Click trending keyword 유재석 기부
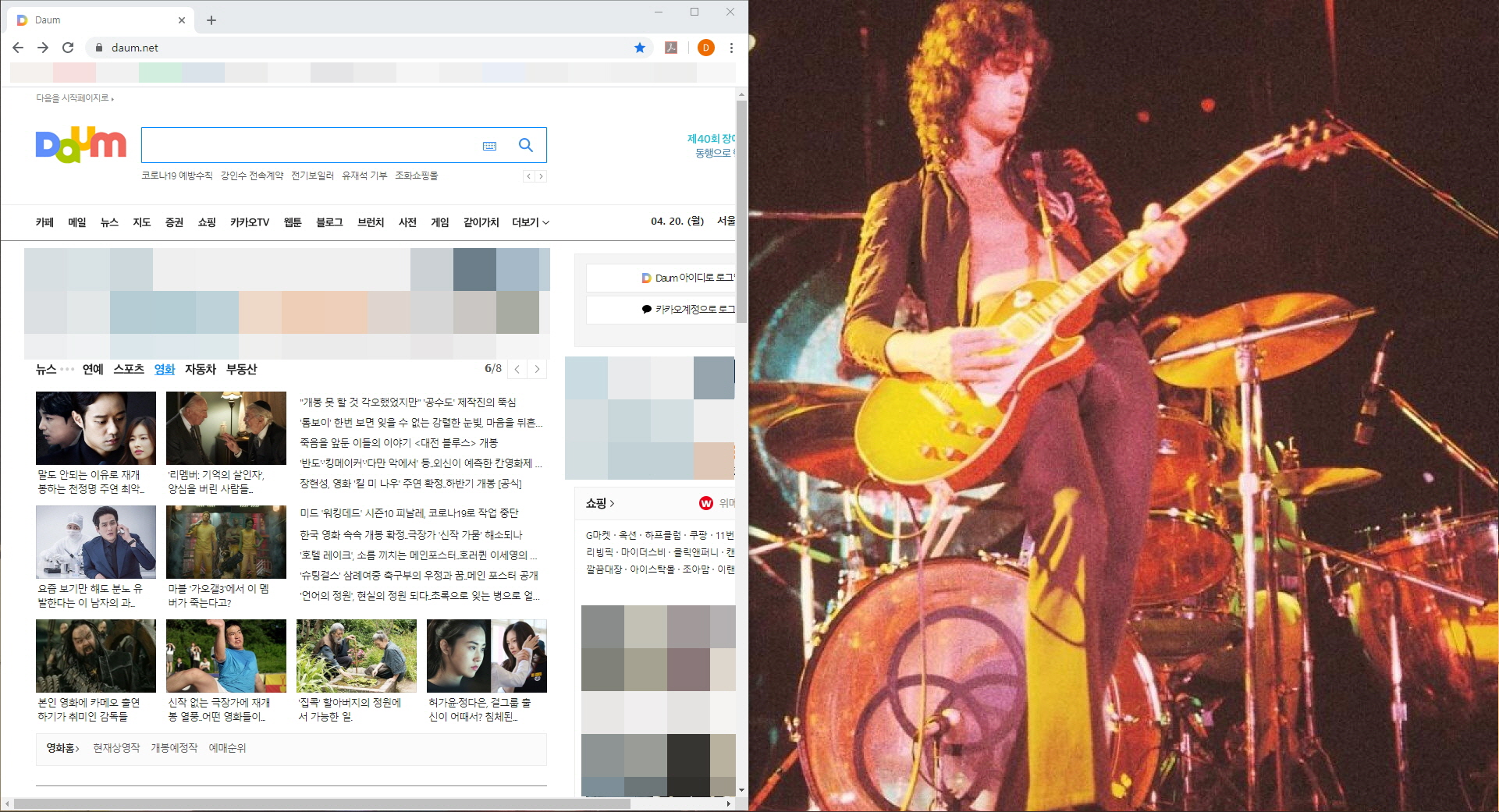The image size is (1499, 812). 364,176
